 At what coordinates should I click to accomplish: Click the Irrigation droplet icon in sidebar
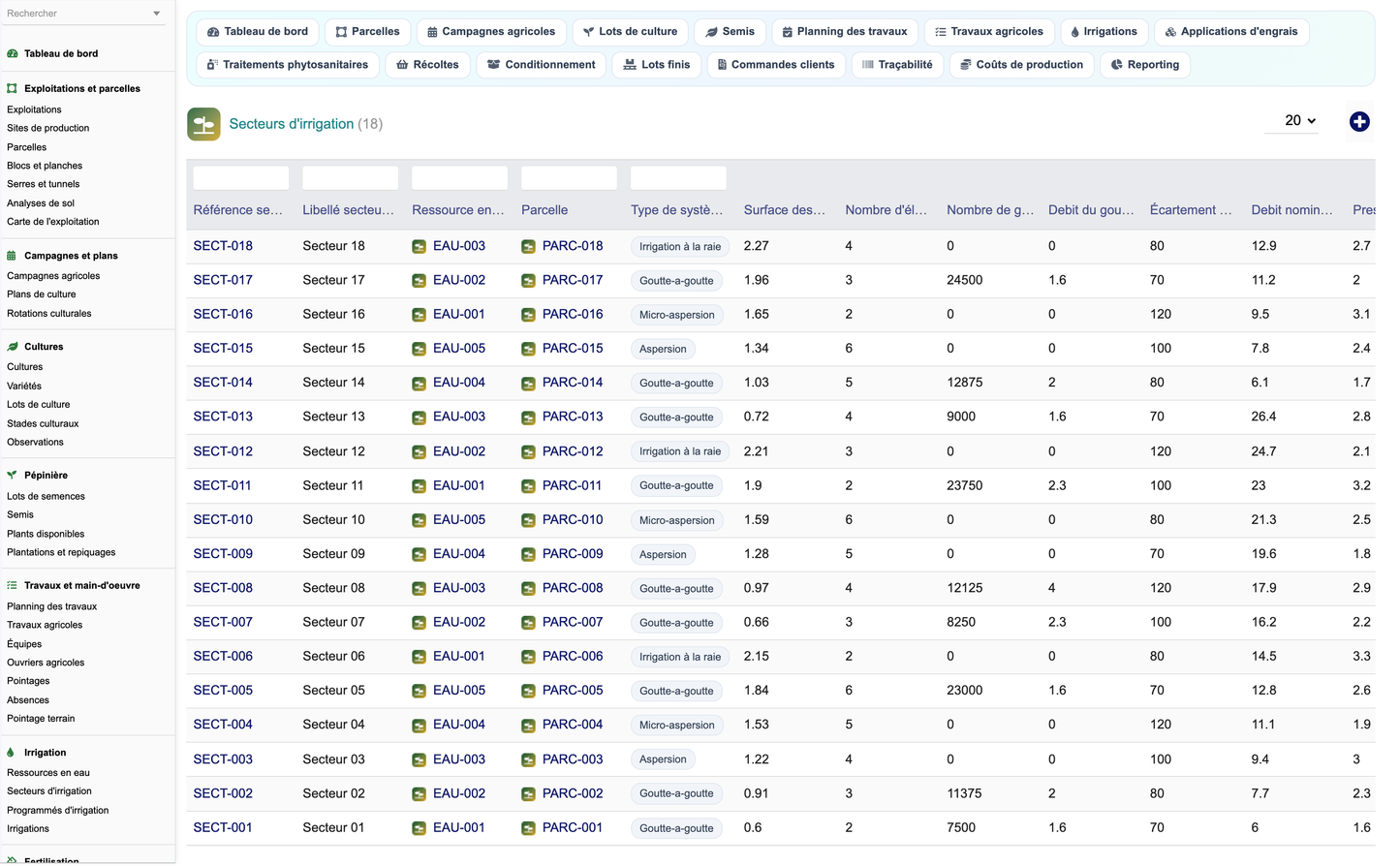coord(12,753)
